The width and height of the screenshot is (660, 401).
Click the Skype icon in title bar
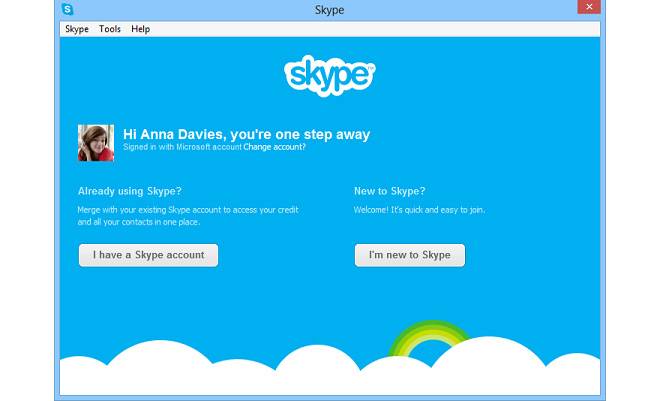(x=67, y=9)
